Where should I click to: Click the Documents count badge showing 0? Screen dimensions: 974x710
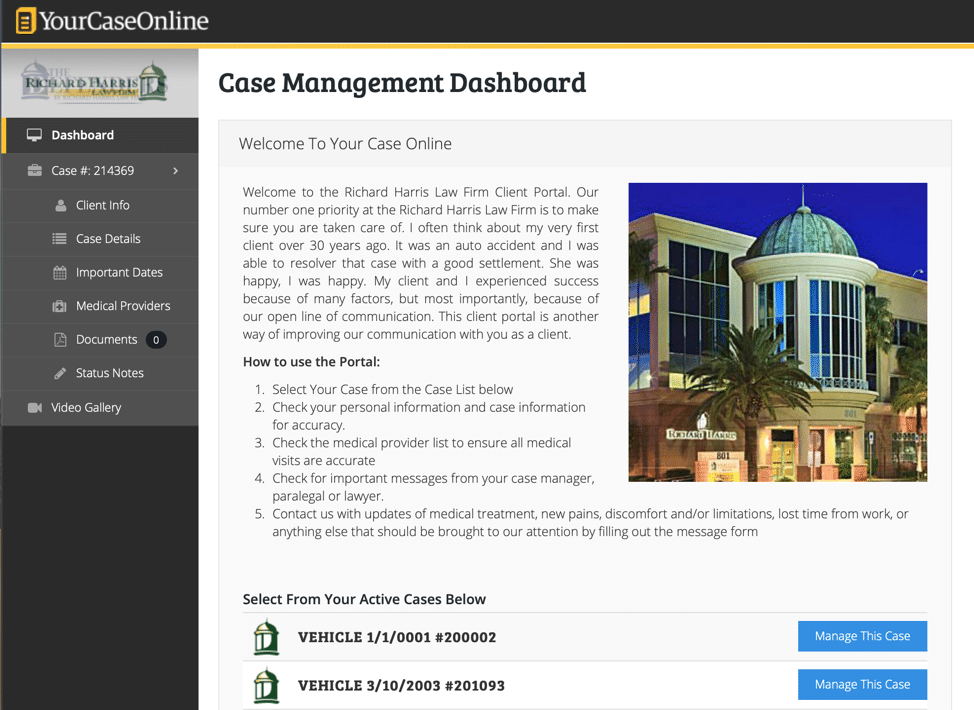pos(156,340)
